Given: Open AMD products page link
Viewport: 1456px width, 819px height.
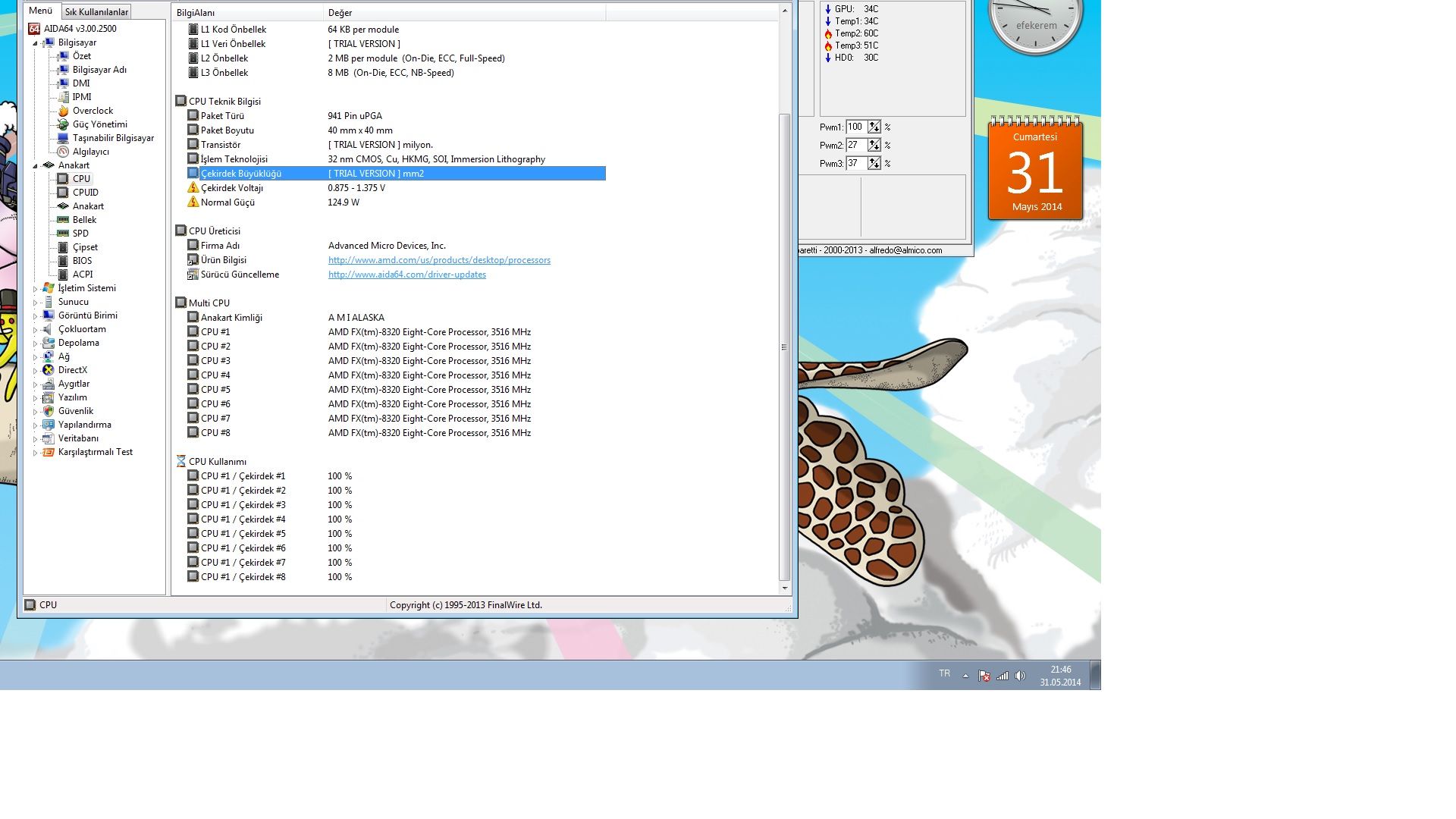Looking at the screenshot, I should coord(439,259).
